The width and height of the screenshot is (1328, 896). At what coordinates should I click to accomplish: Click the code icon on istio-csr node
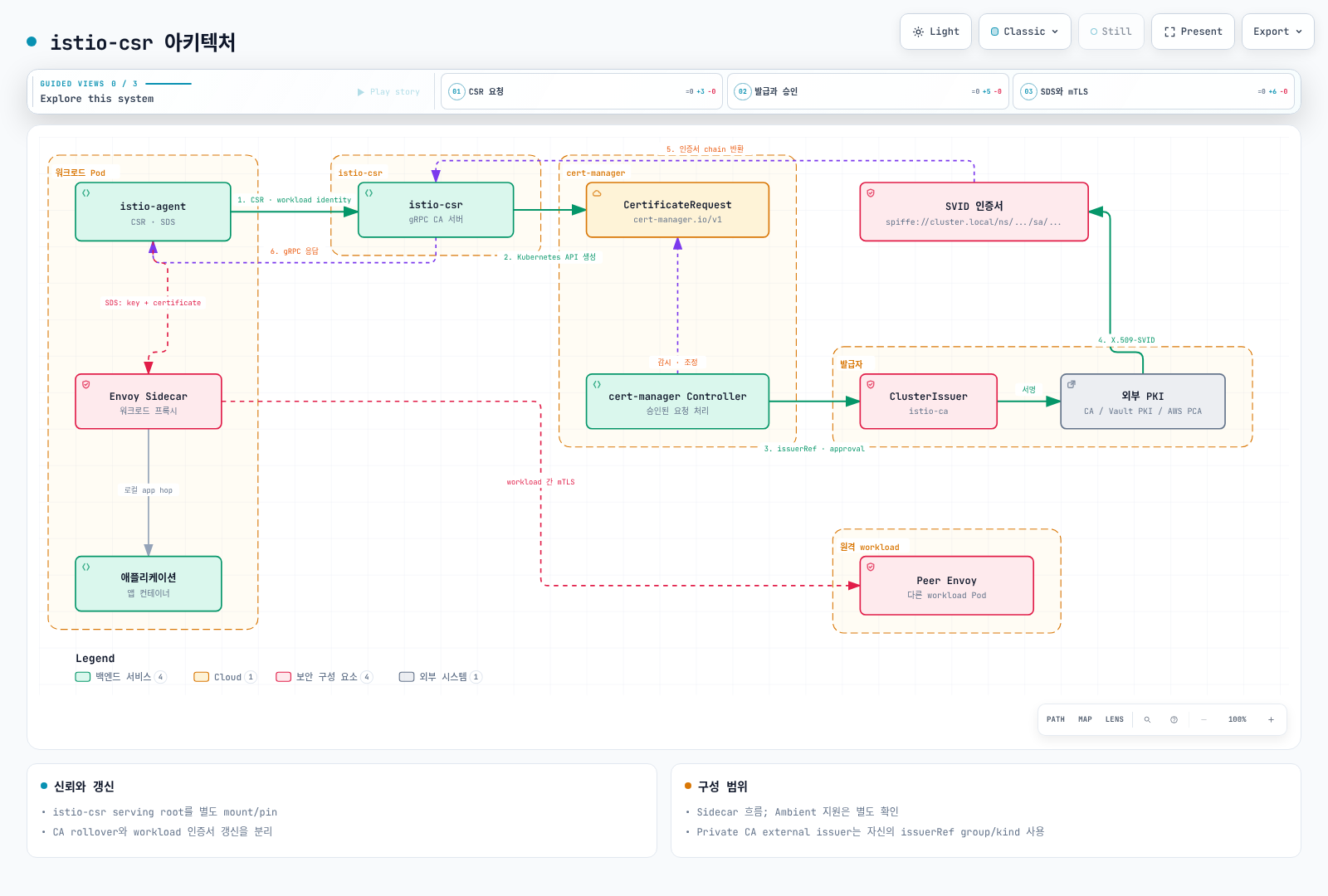click(x=369, y=192)
